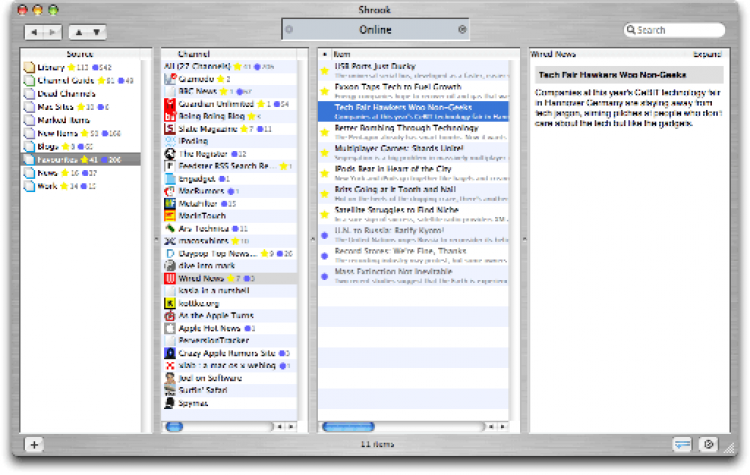Image resolution: width=750 pixels, height=475 pixels.
Task: Click the Metafilter channel icon
Action: pos(170,203)
